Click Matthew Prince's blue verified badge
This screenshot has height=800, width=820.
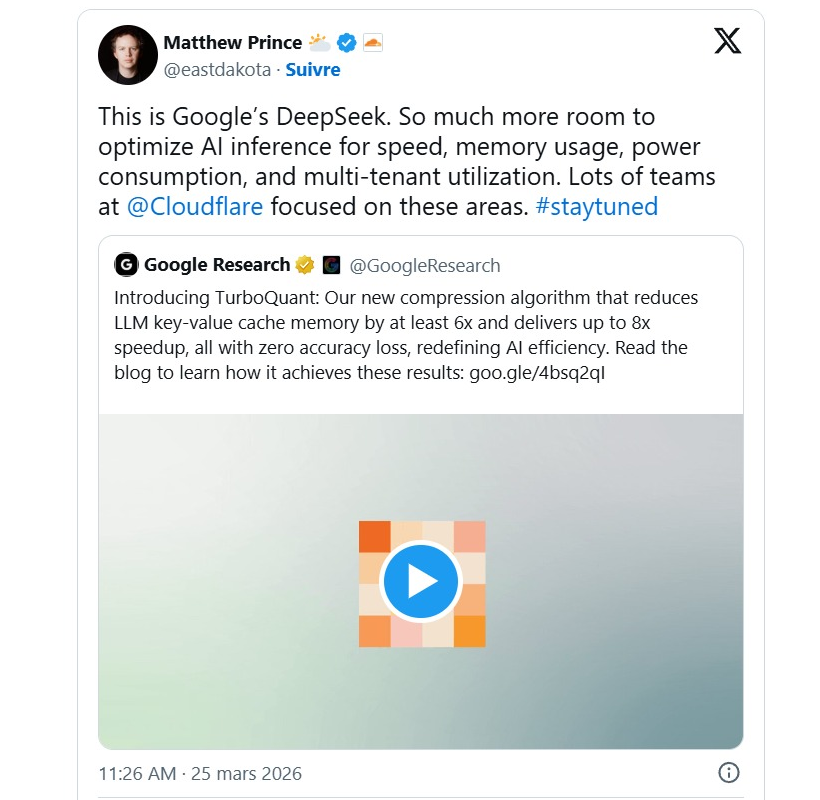tap(346, 42)
